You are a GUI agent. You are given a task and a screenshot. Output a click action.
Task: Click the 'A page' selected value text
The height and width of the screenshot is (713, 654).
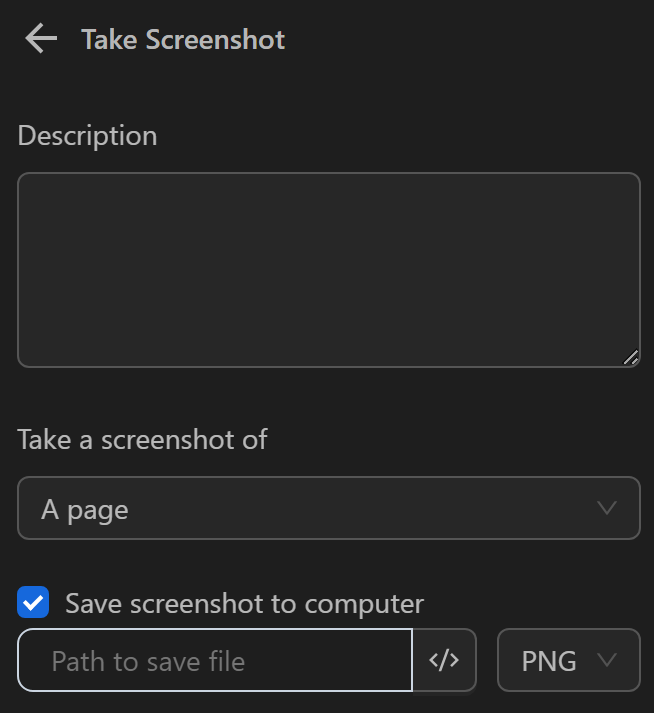tap(85, 510)
